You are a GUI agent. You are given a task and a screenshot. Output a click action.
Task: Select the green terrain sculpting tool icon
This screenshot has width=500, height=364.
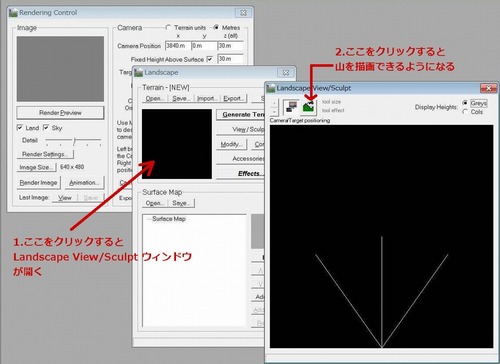click(x=309, y=107)
